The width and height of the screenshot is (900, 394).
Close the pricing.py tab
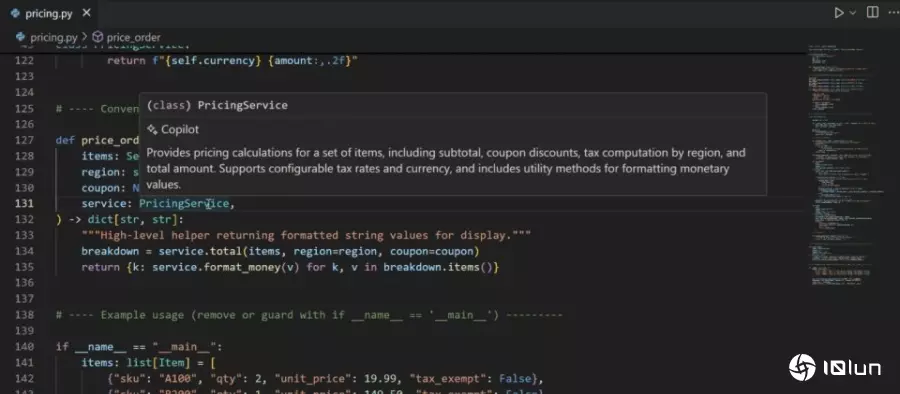[x=86, y=13]
